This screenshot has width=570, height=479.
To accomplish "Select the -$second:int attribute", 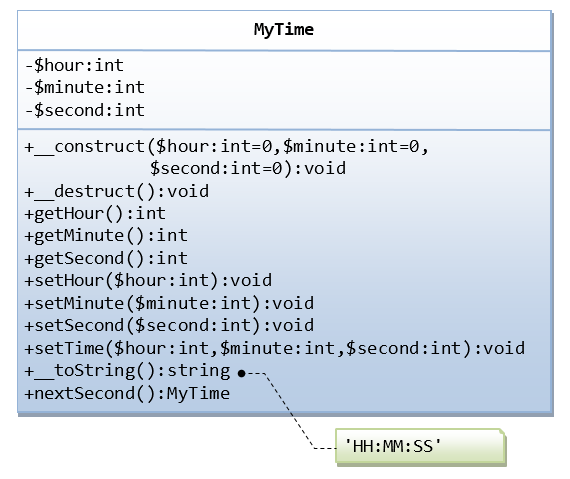I will click(85, 110).
